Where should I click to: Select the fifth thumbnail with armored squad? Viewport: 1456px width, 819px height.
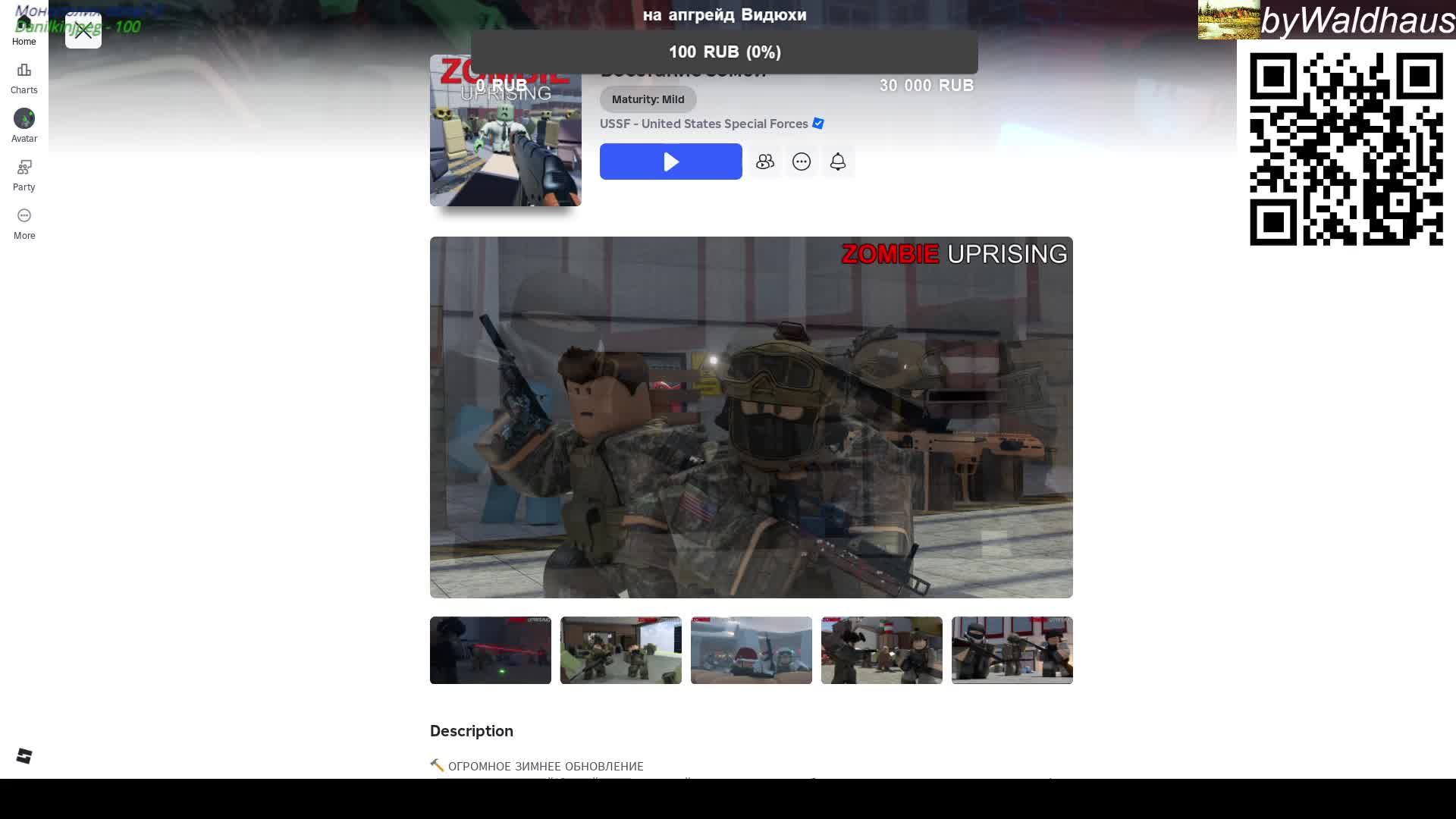coord(1012,650)
